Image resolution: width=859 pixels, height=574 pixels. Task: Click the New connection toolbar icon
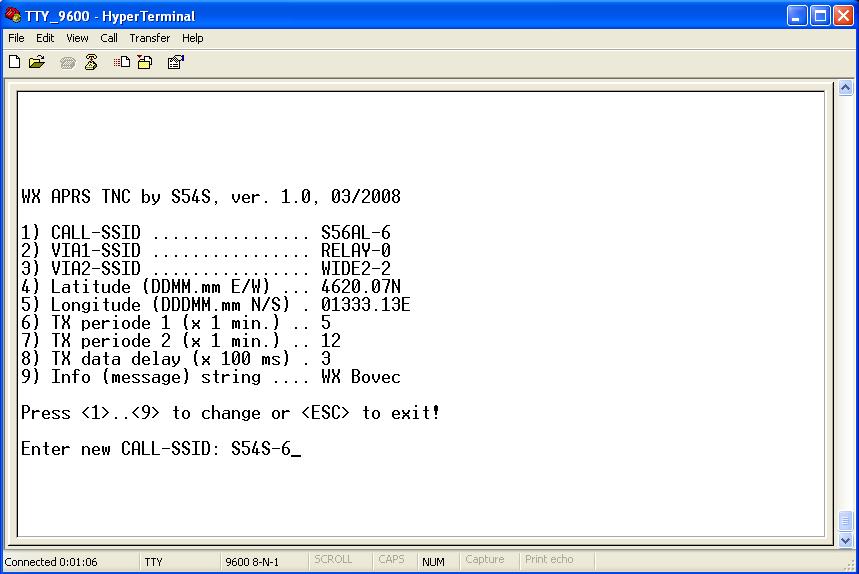15,62
